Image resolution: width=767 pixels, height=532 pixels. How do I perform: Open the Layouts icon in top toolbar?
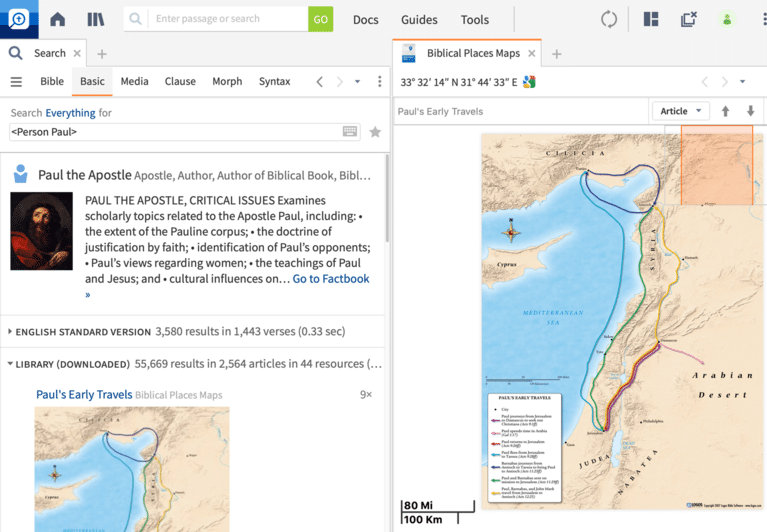pos(651,19)
